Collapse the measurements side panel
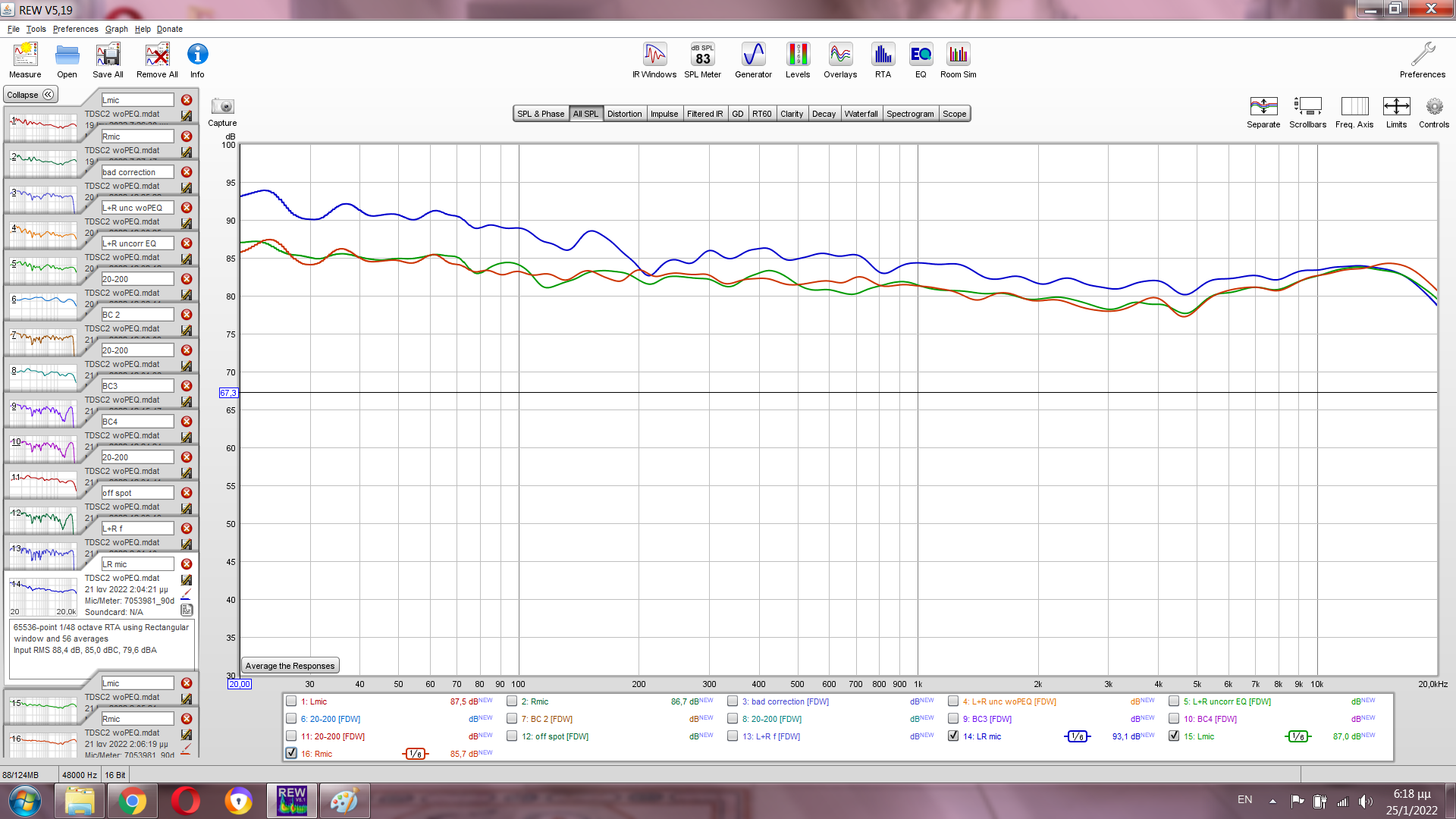Viewport: 1456px width, 819px height. click(30, 95)
